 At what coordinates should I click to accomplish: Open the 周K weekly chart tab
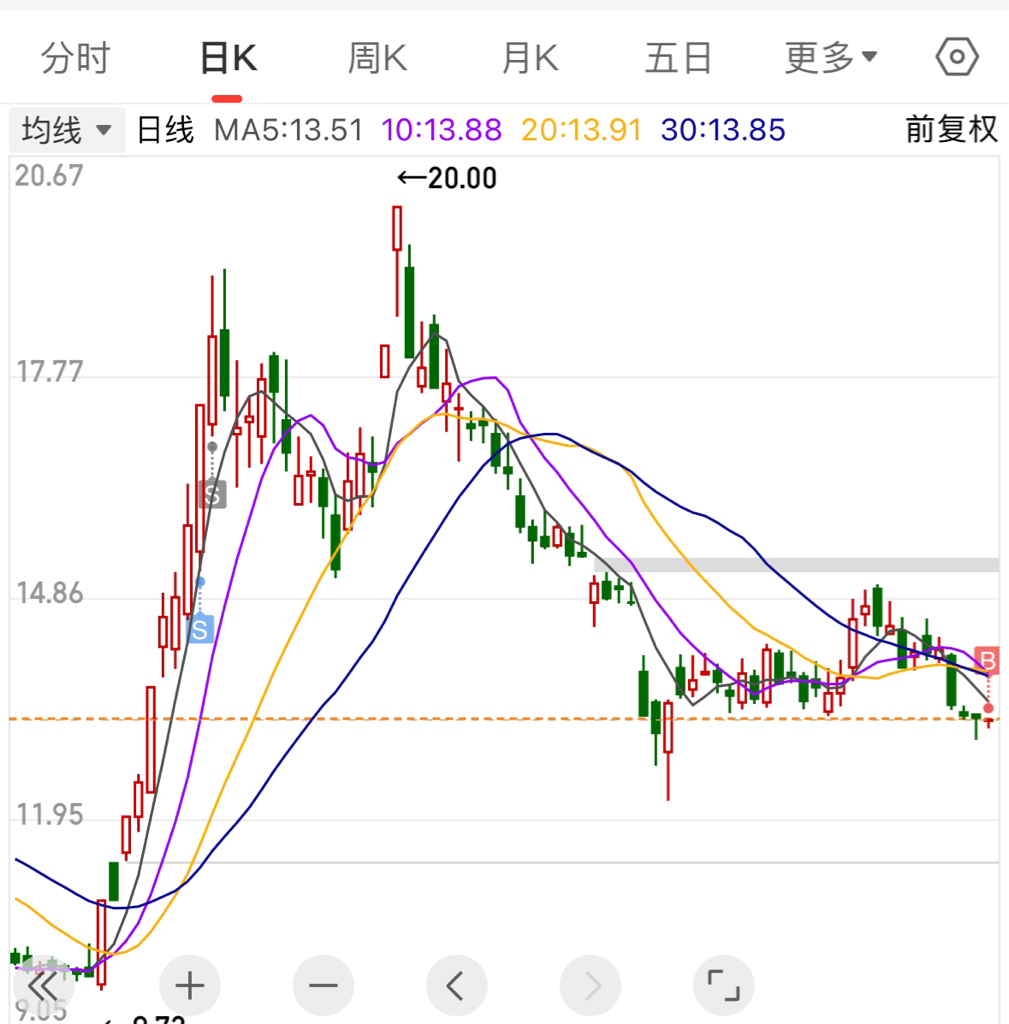pyautogui.click(x=377, y=58)
